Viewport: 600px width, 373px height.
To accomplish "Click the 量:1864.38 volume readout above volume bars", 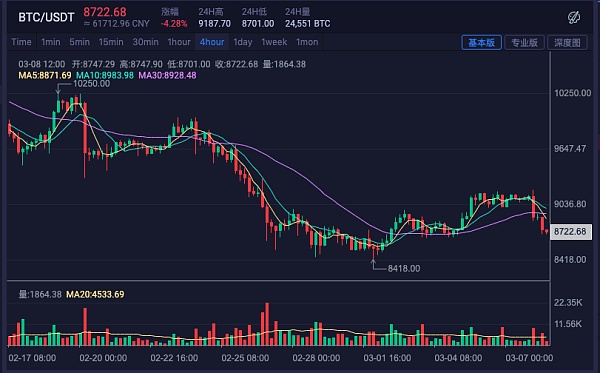I will pos(40,295).
